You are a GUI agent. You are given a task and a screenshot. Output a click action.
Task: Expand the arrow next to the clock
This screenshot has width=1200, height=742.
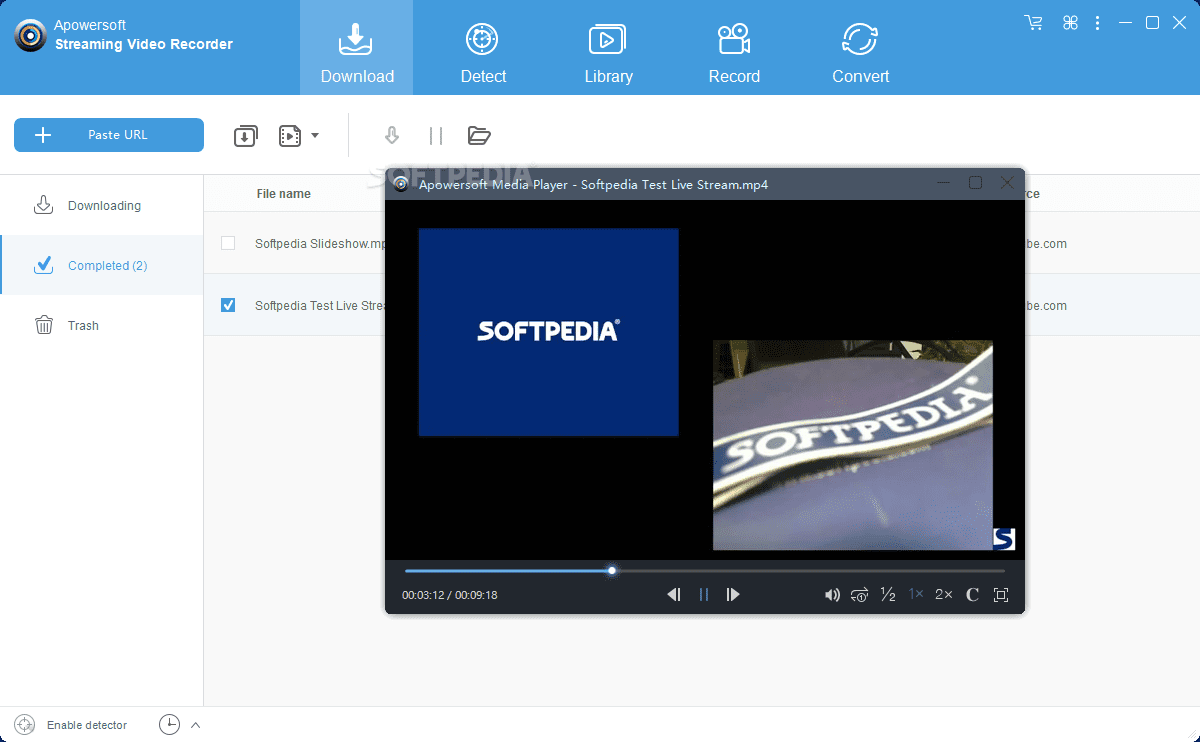tap(195, 724)
